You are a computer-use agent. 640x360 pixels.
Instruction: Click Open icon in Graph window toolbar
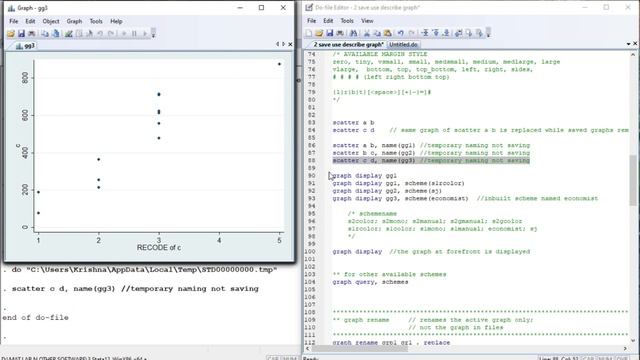[x=11, y=33]
